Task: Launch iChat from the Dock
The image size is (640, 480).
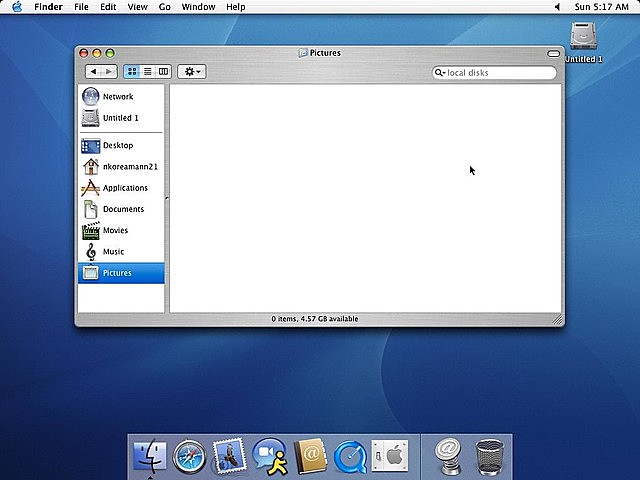Action: click(x=270, y=456)
